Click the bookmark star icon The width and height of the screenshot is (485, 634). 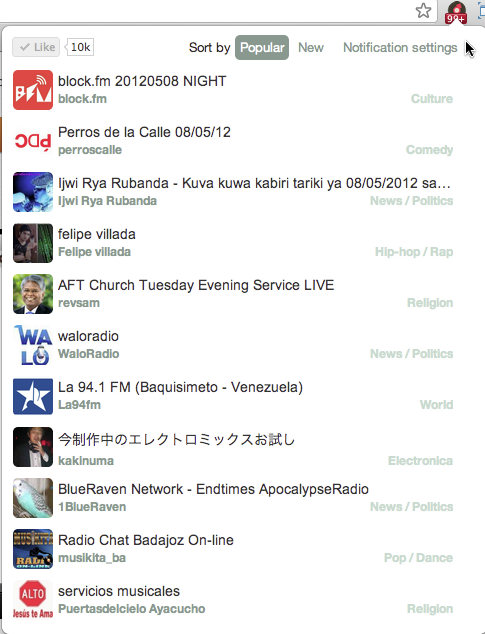[423, 11]
